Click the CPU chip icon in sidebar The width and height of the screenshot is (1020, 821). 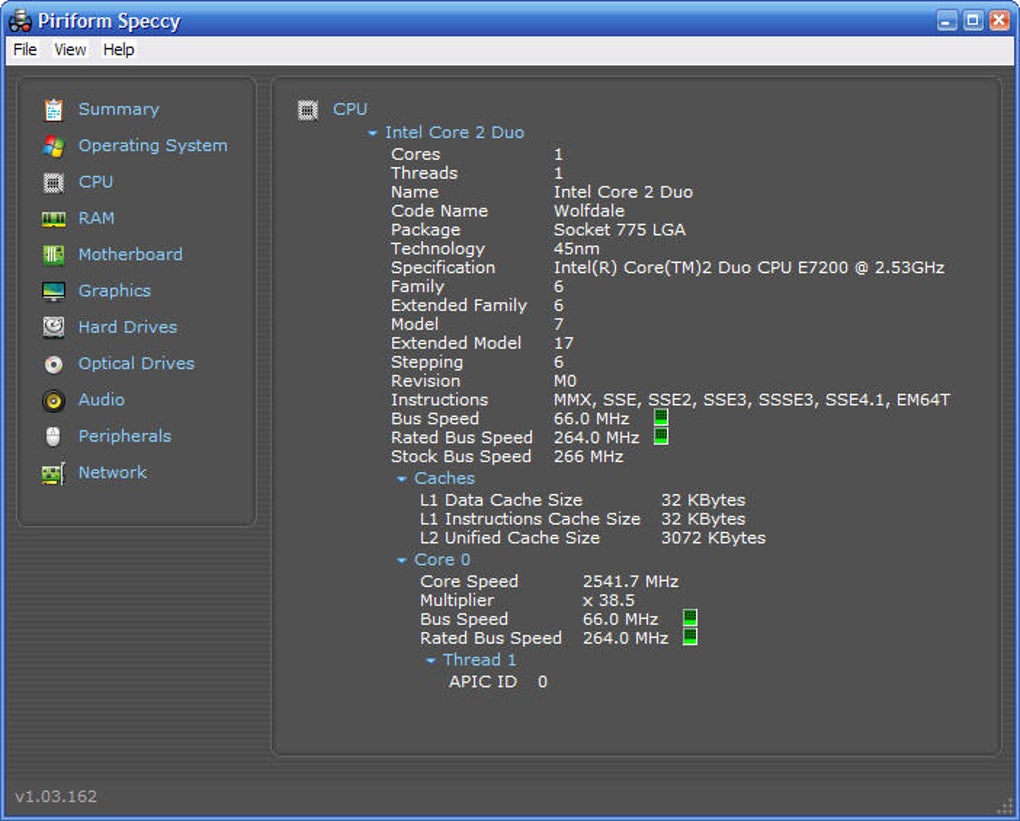(x=53, y=183)
